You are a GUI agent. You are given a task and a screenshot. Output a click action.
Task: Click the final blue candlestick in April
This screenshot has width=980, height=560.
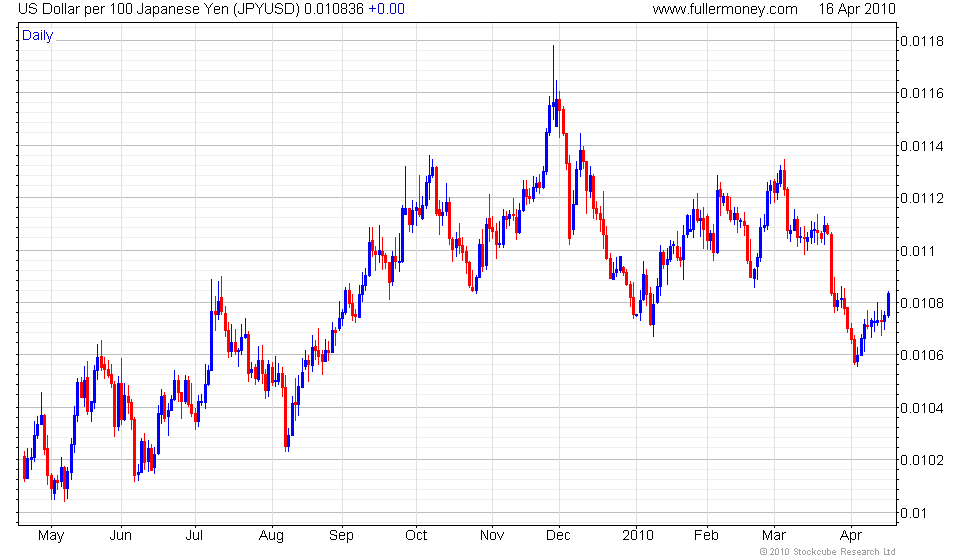pyautogui.click(x=889, y=304)
